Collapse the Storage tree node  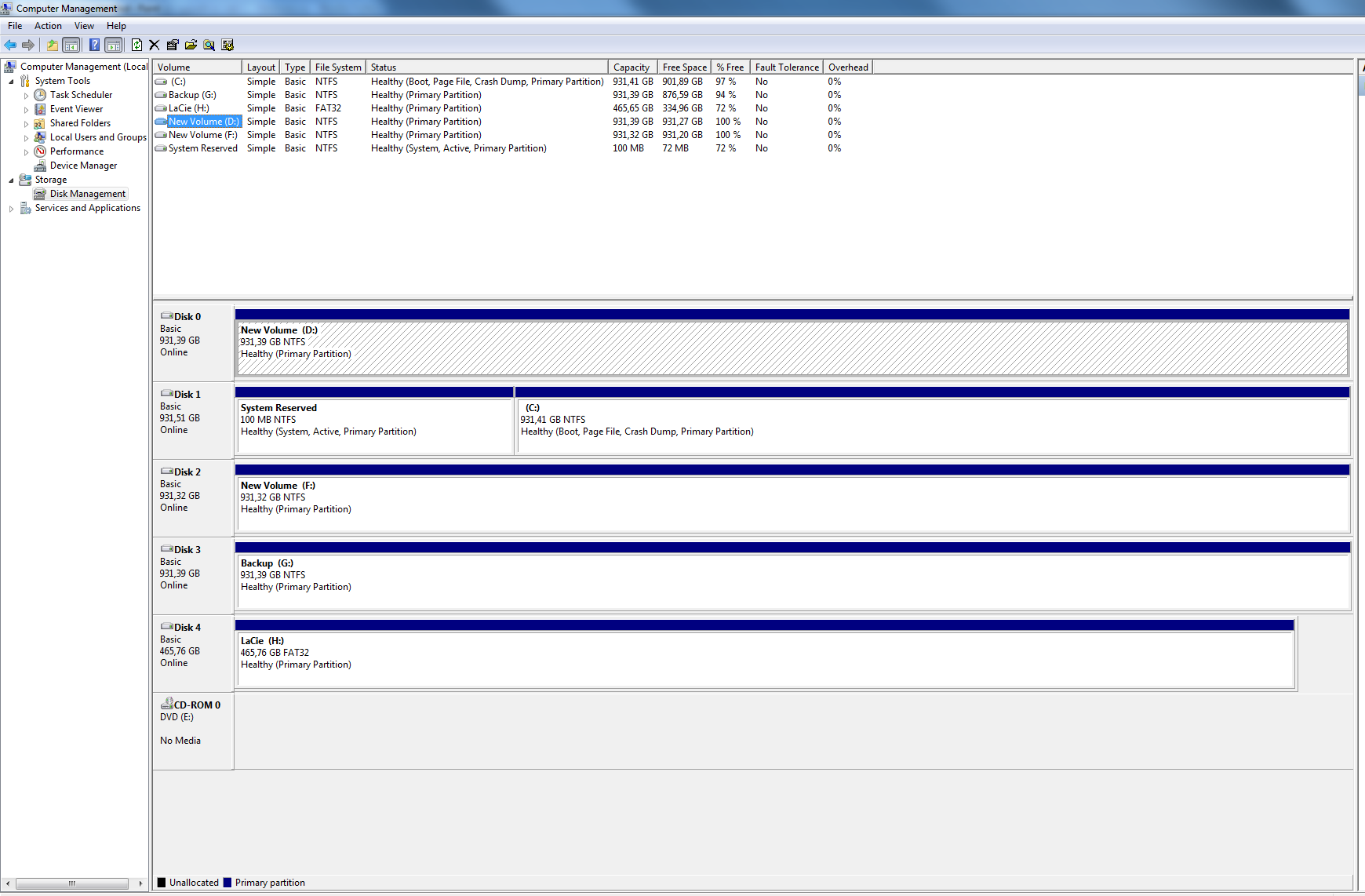point(11,180)
